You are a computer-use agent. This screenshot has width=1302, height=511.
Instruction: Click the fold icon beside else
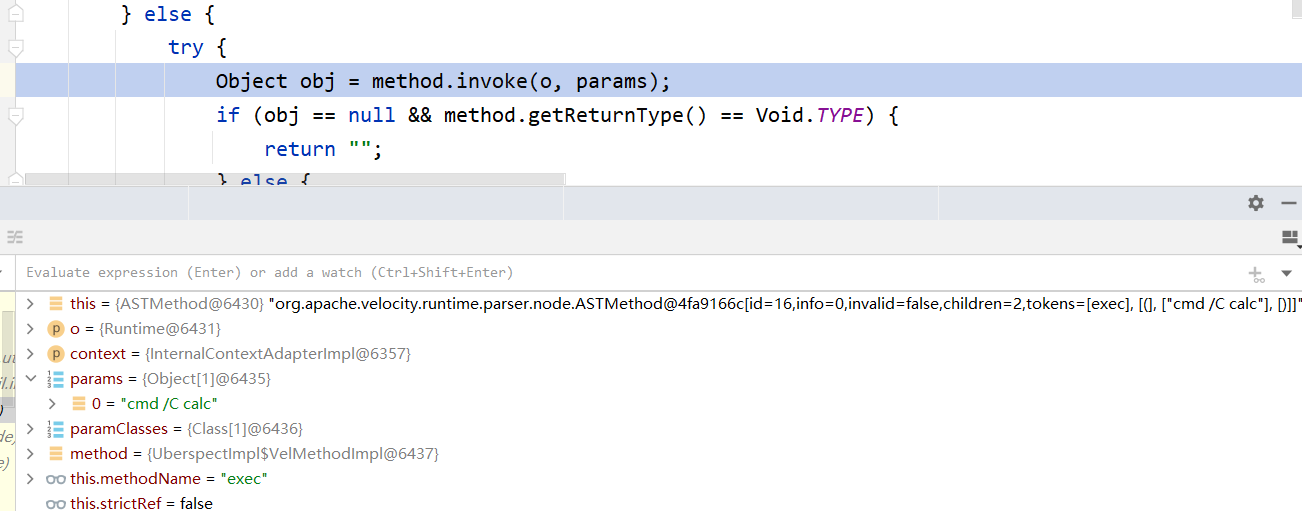click(x=15, y=12)
